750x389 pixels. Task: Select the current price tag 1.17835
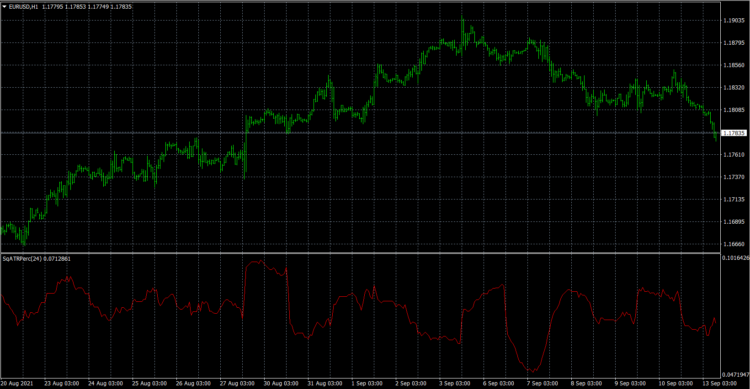733,133
